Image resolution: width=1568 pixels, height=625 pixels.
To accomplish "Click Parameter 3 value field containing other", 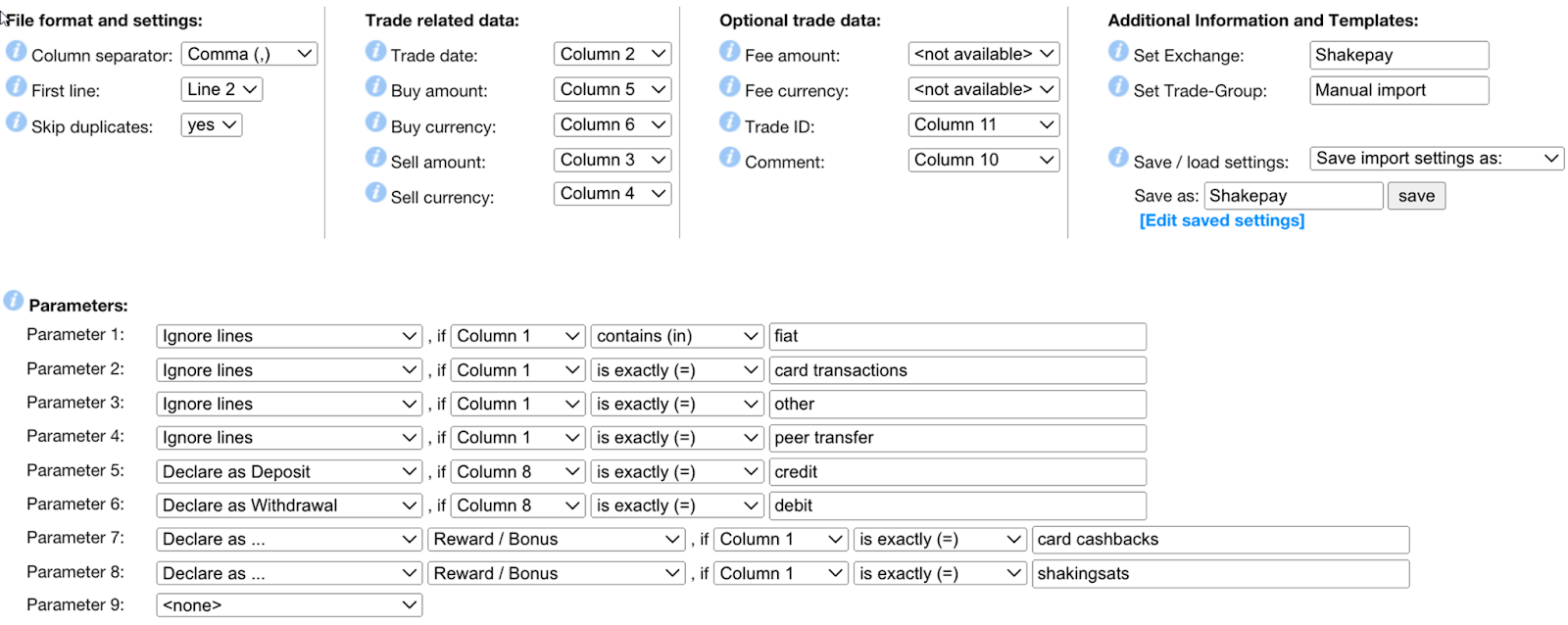I will (x=957, y=404).
